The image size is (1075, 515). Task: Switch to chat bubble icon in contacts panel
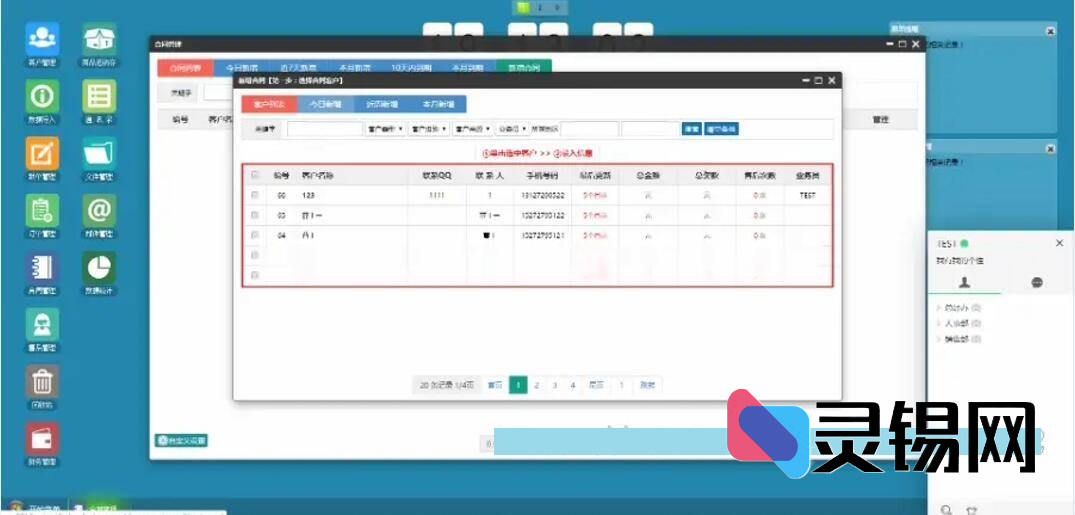(1037, 283)
